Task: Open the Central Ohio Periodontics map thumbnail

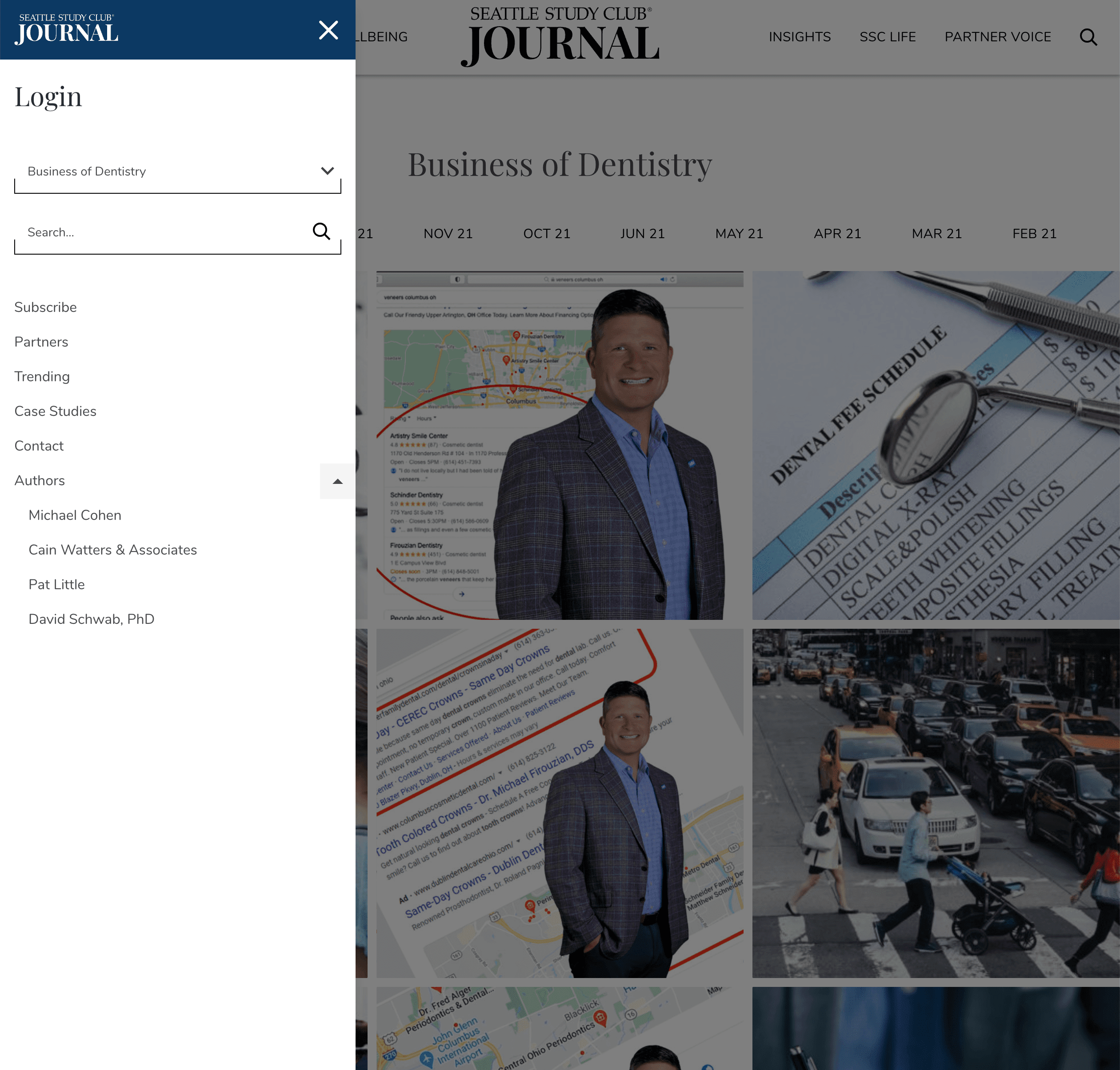Action: (x=560, y=1028)
